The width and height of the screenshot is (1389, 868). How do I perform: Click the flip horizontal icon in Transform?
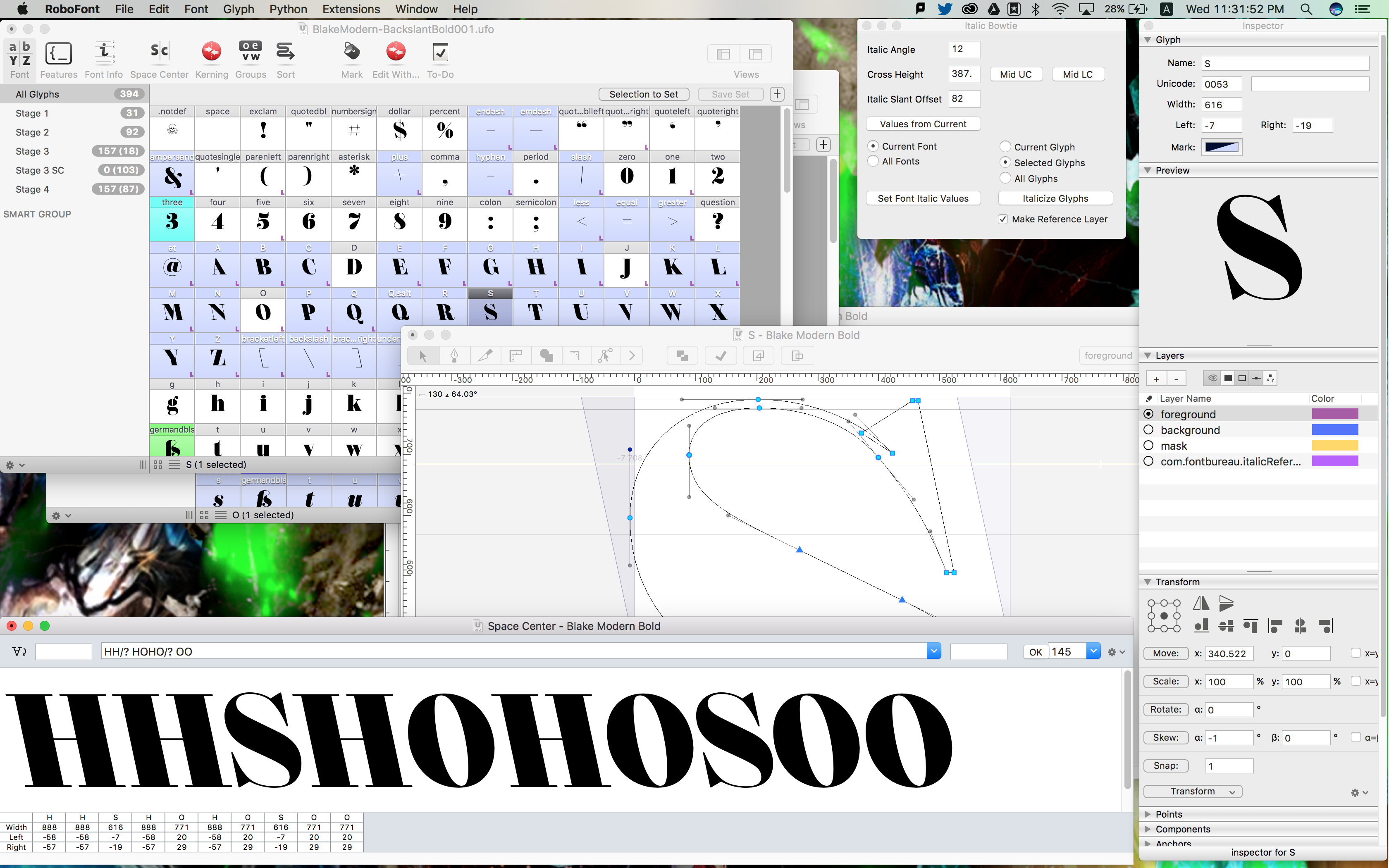(1201, 603)
